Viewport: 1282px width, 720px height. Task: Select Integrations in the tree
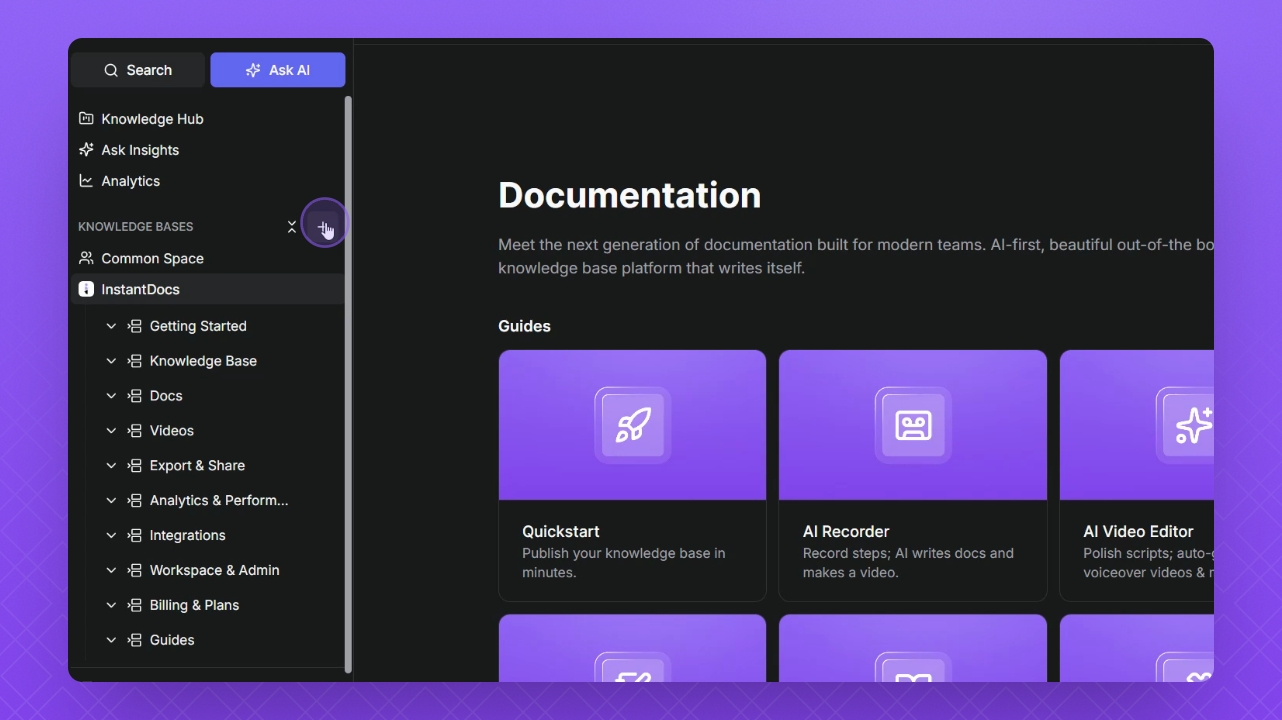coord(188,536)
